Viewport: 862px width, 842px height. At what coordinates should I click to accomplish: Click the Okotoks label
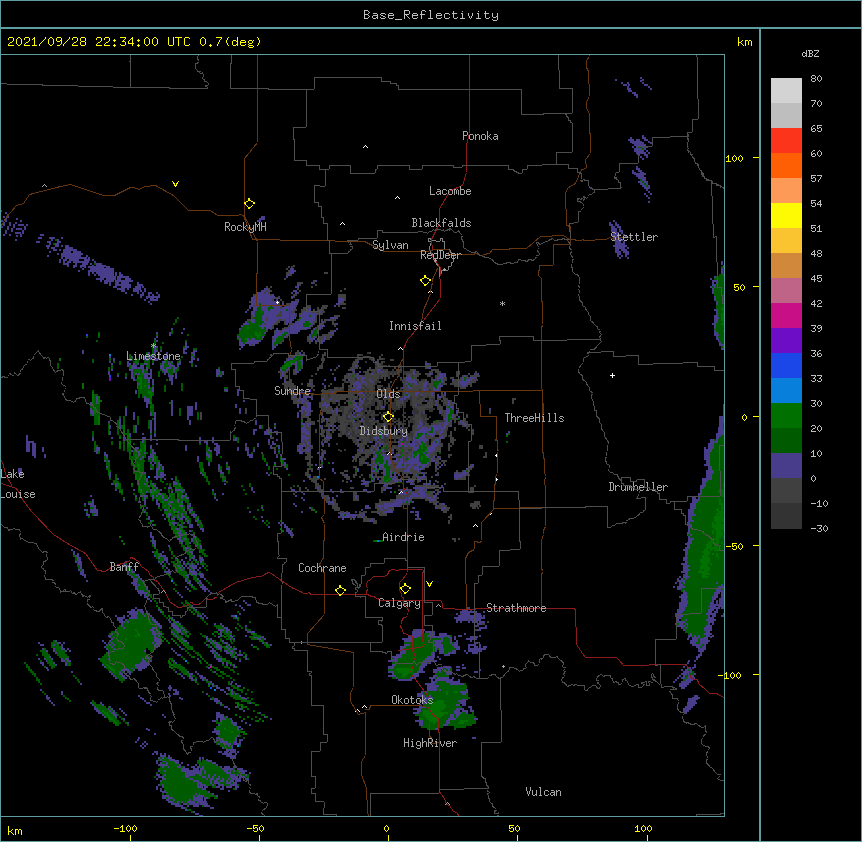point(412,700)
